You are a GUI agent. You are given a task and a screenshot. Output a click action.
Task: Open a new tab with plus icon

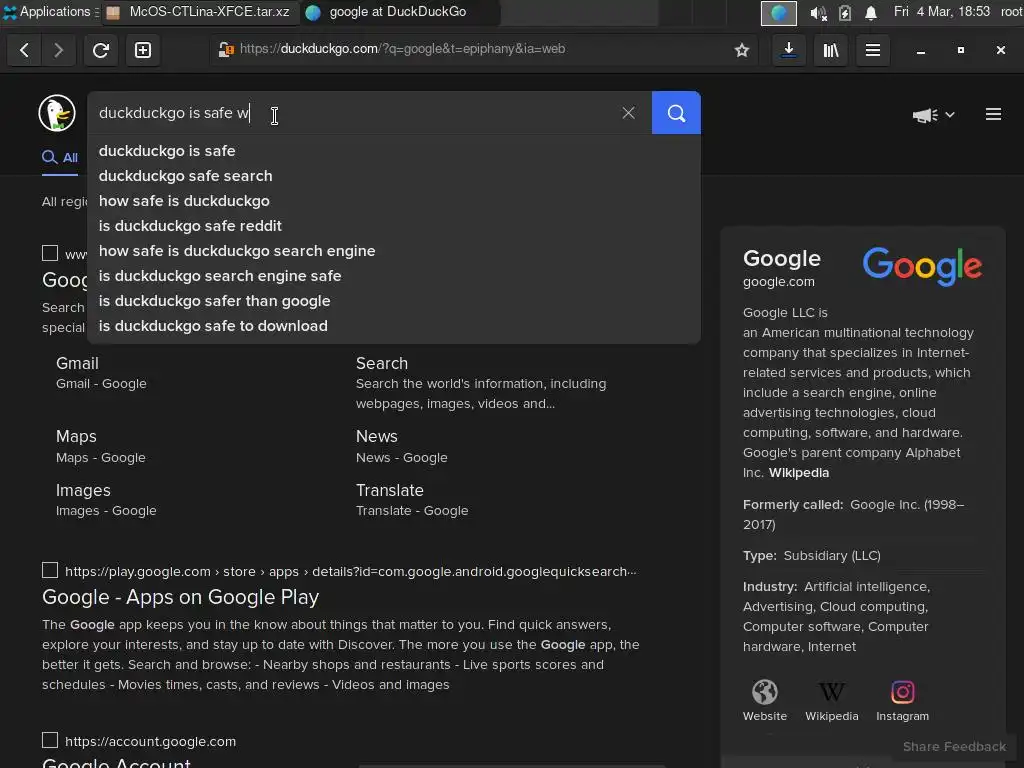(x=143, y=50)
